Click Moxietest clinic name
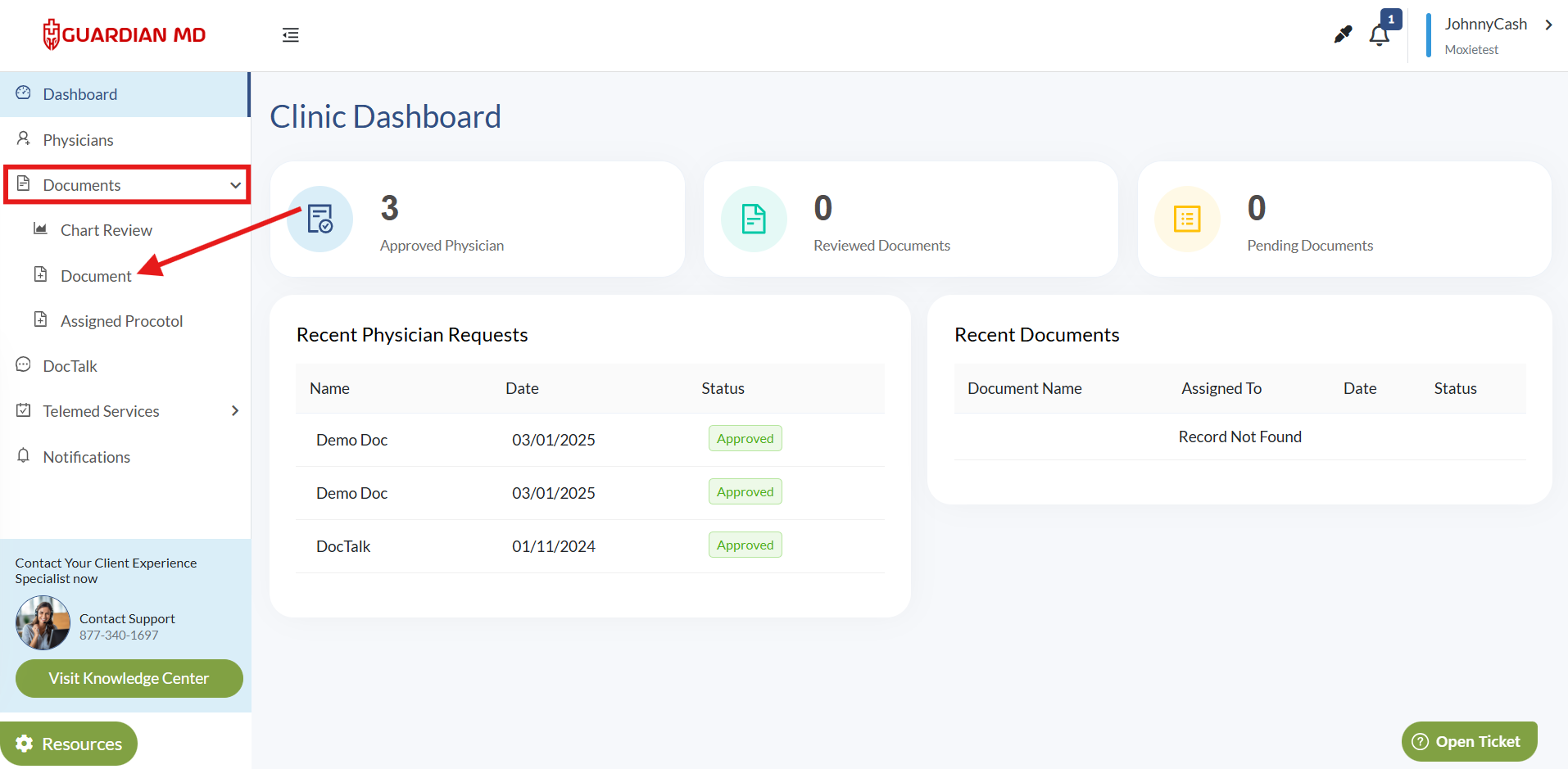The height and width of the screenshot is (769, 1568). (x=1471, y=50)
